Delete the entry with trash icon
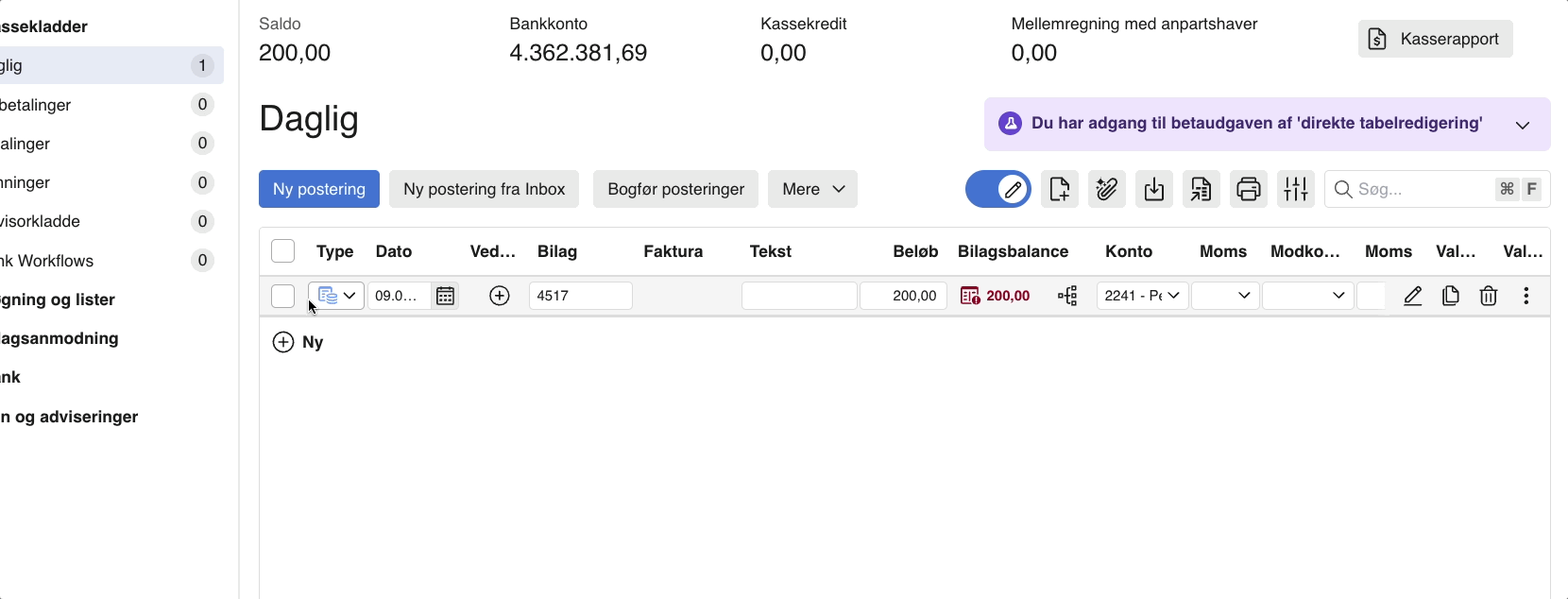The height and width of the screenshot is (599, 1568). coord(1488,296)
